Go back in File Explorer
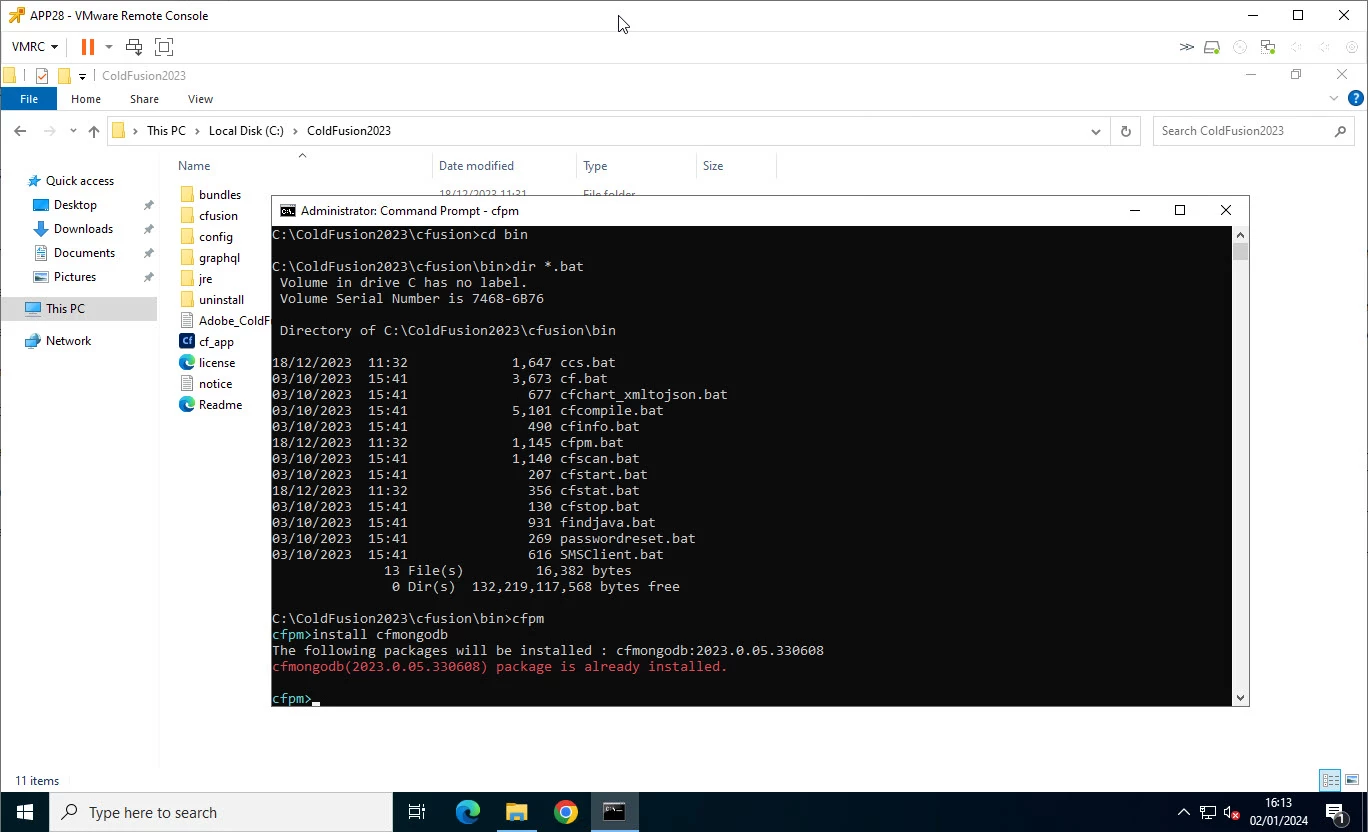The width and height of the screenshot is (1368, 832). point(20,131)
